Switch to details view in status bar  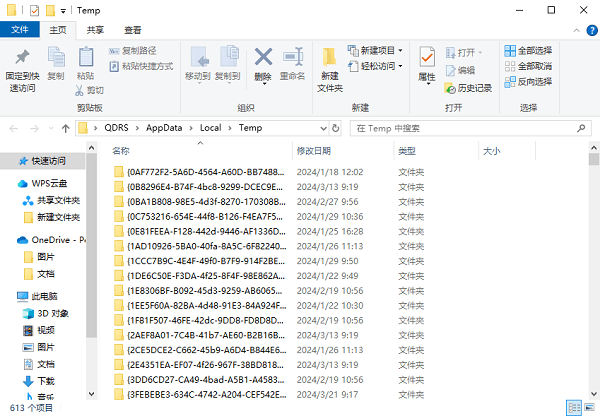click(x=572, y=408)
